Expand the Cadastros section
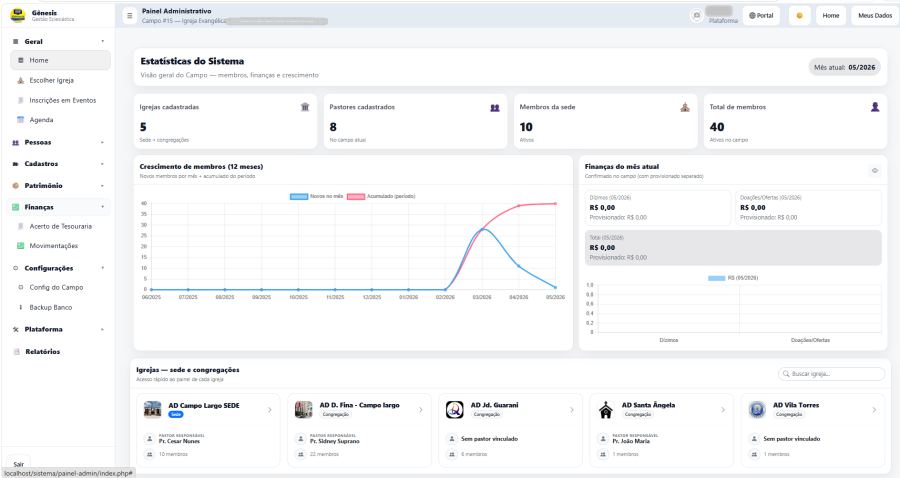This screenshot has height=478, width=900. 59,164
